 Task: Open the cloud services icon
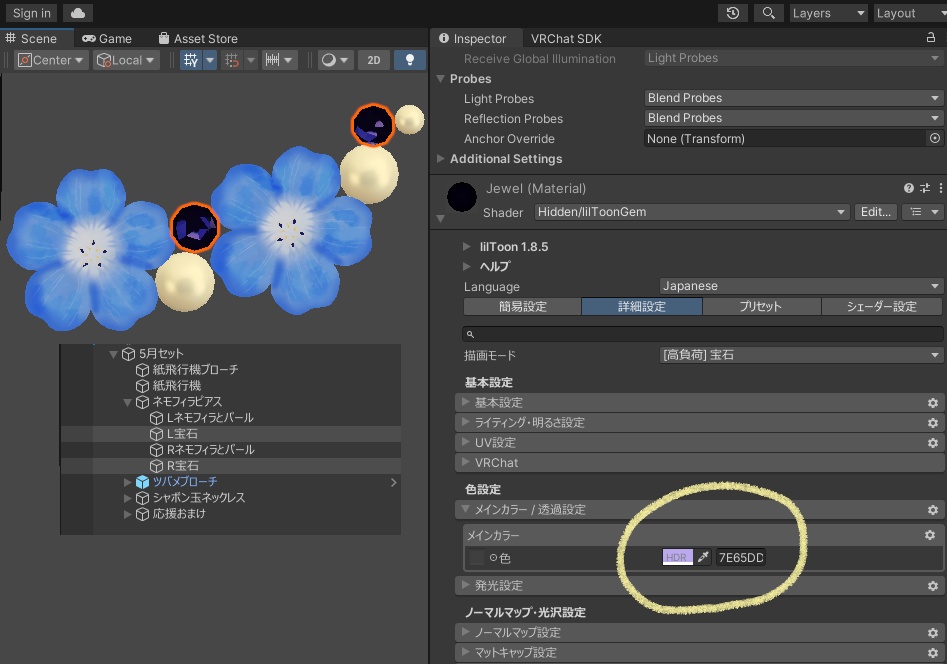click(78, 13)
